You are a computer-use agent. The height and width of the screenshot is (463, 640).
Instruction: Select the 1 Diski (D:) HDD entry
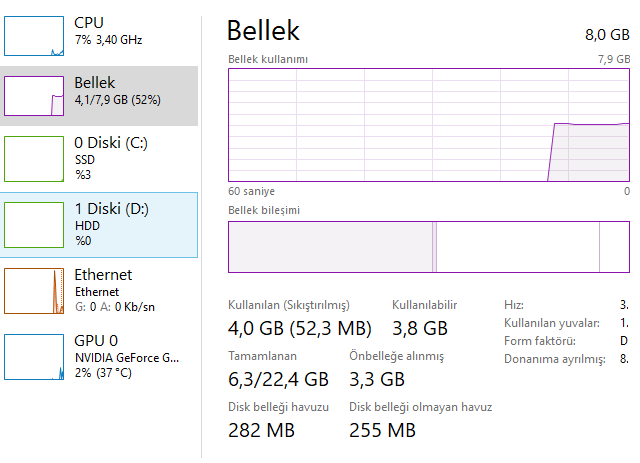pyautogui.click(x=99, y=225)
